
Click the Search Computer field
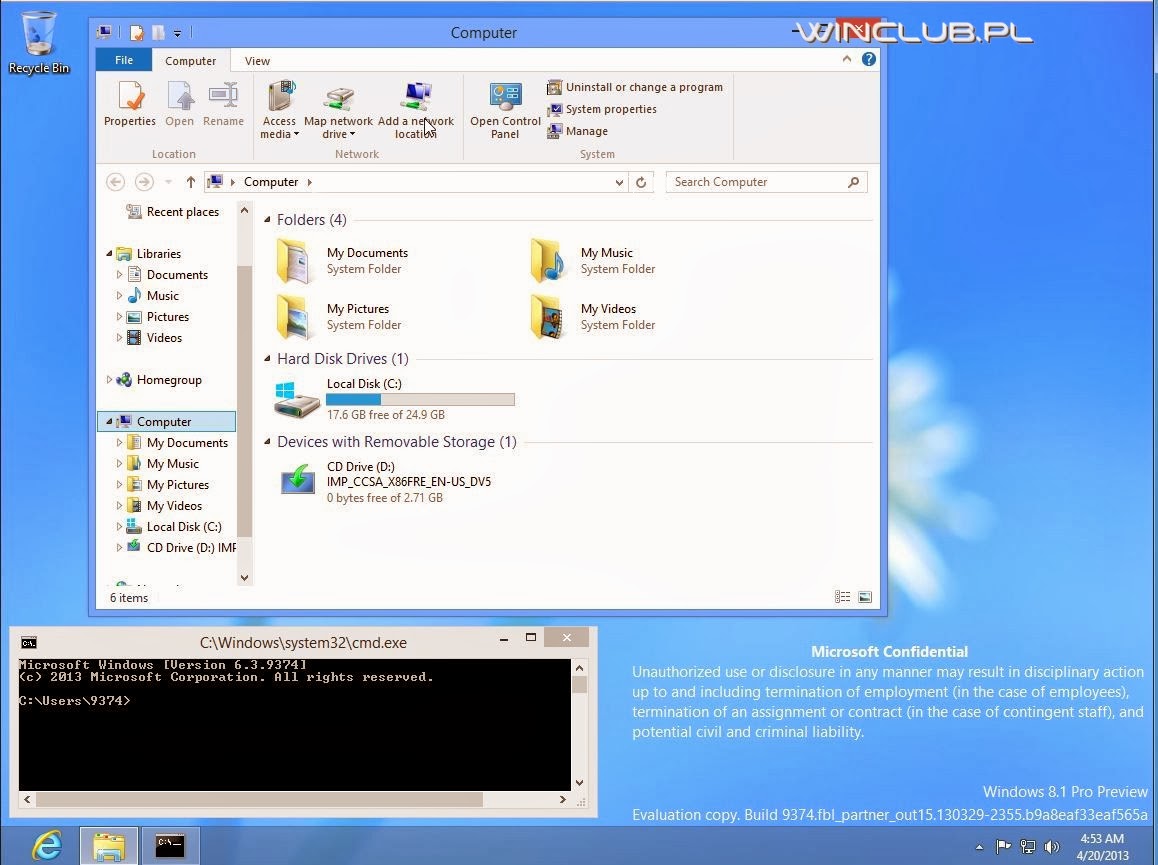click(766, 182)
